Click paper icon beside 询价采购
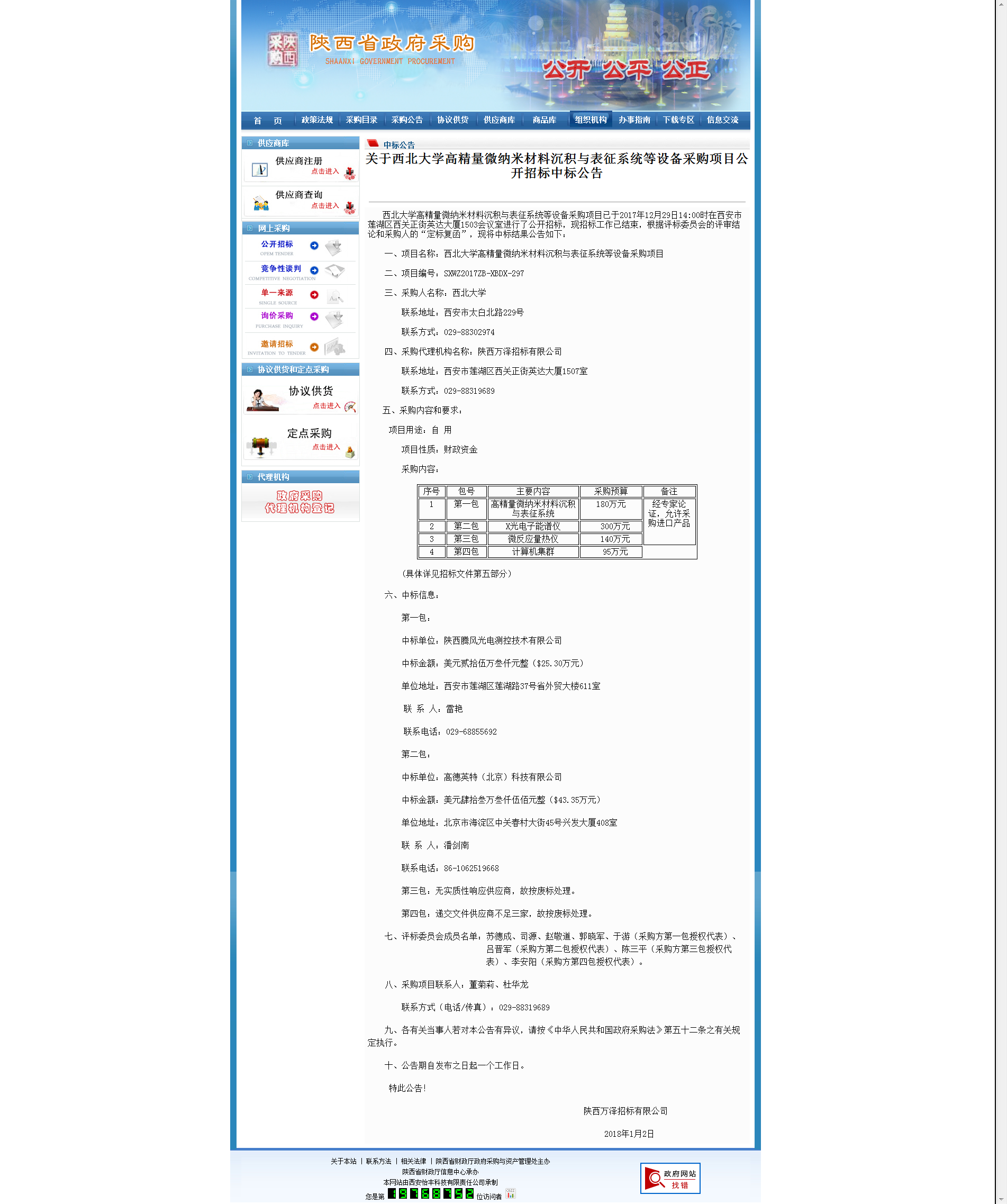 point(334,319)
